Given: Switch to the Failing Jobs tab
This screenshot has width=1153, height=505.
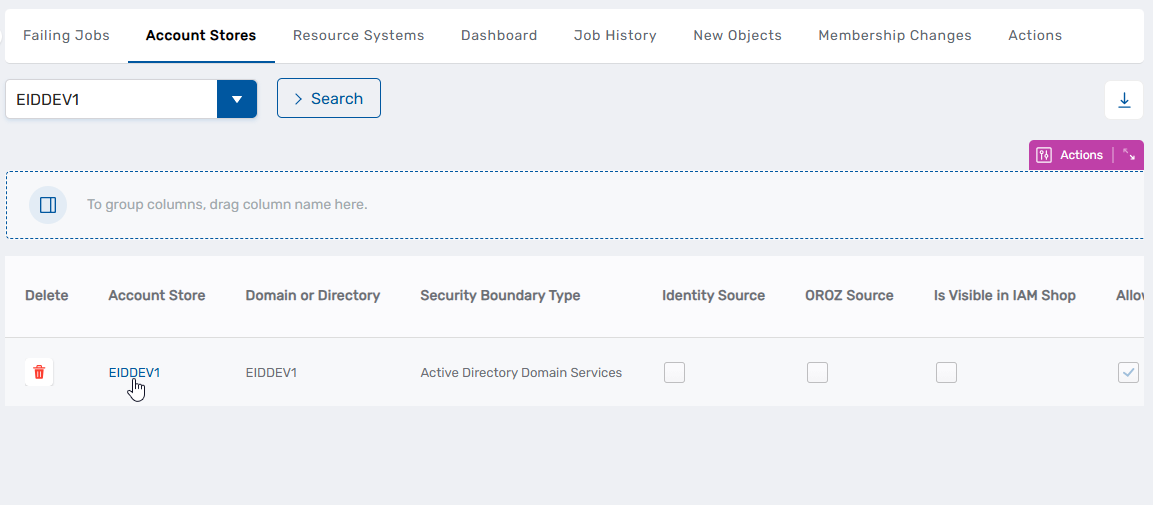Looking at the screenshot, I should pos(66,35).
